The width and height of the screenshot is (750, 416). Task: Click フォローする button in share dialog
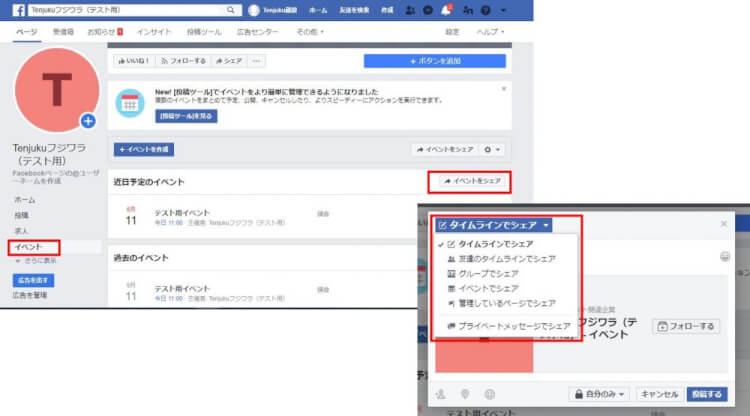point(686,326)
